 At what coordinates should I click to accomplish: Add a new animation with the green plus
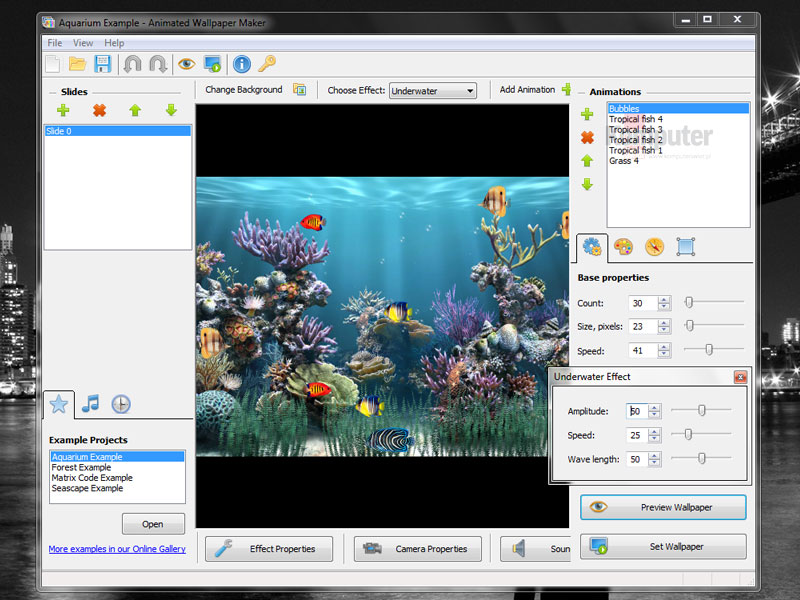[x=588, y=115]
